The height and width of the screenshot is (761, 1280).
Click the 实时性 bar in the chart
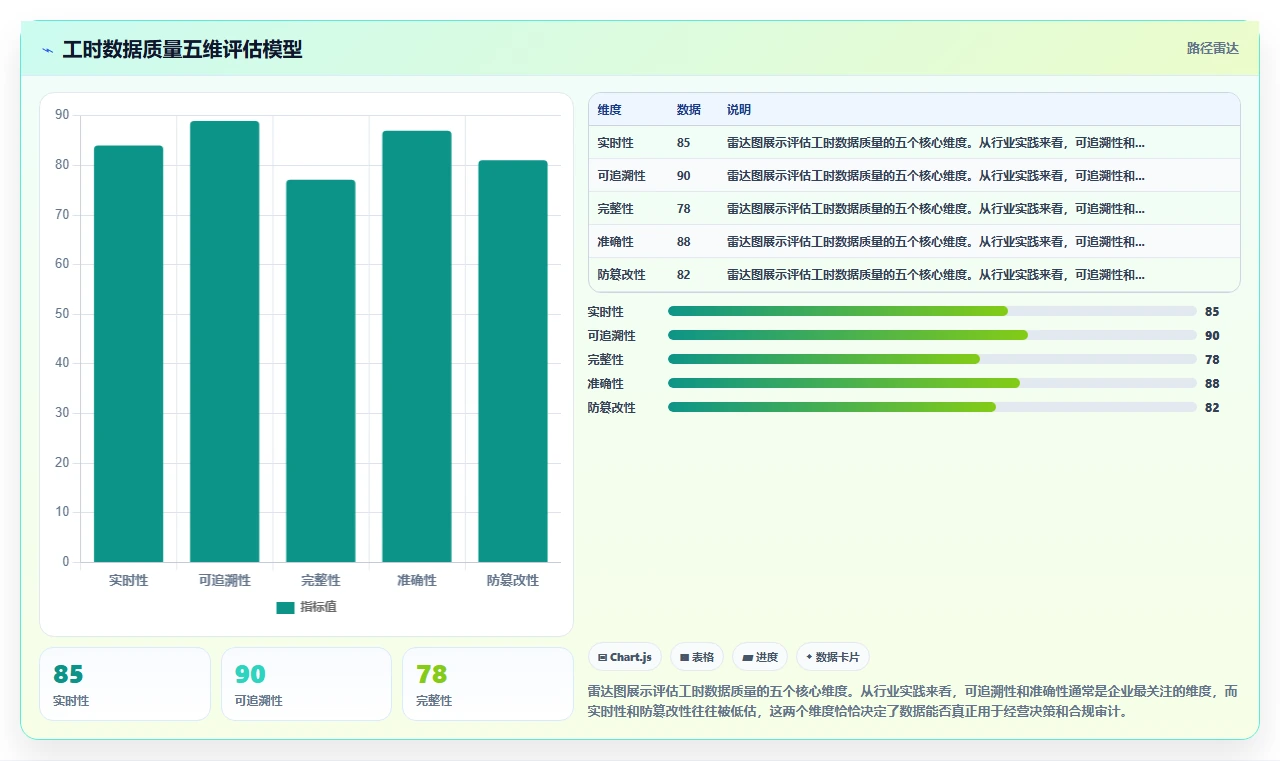click(129, 354)
